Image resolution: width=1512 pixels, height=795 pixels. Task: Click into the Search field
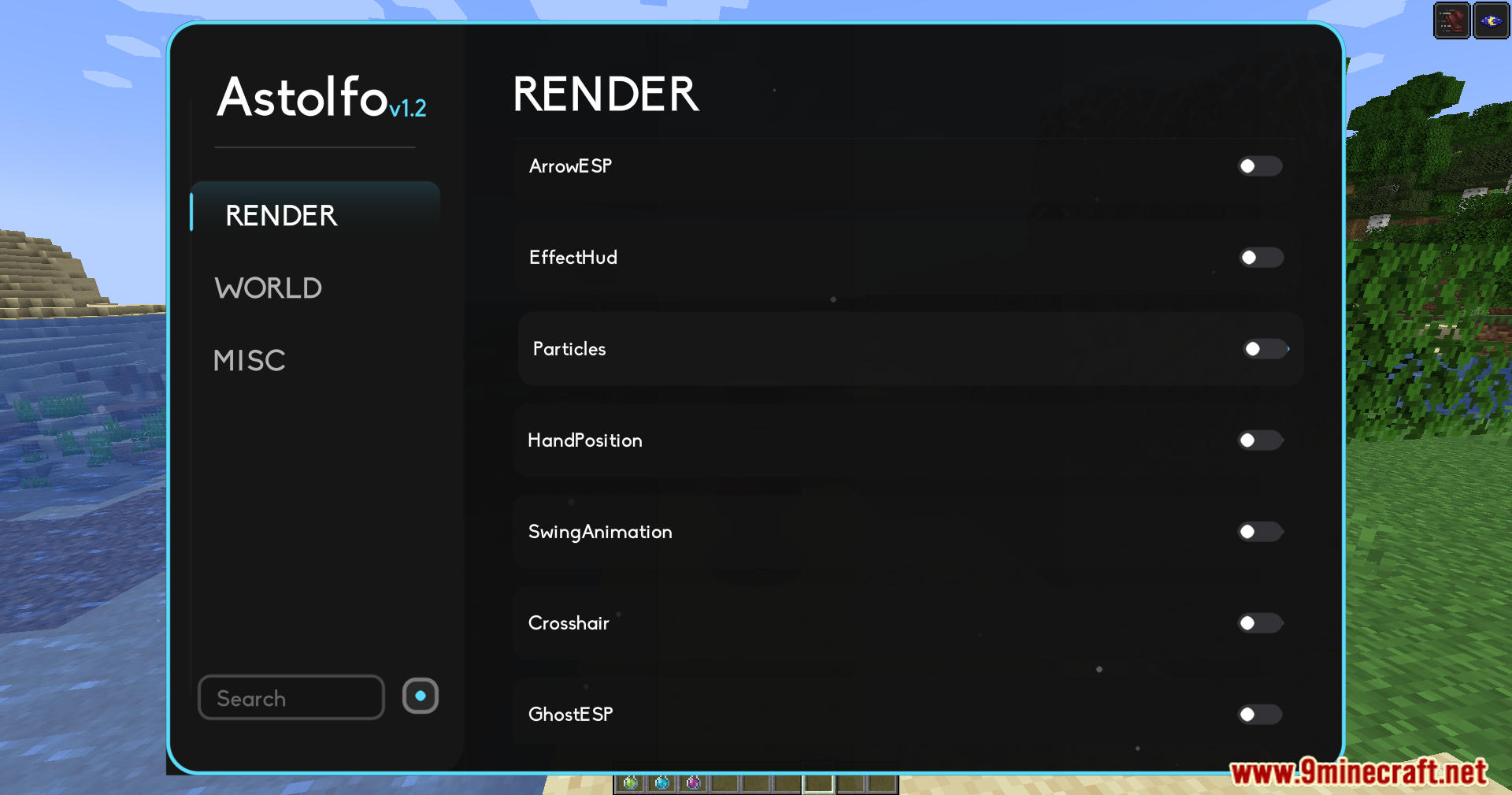point(291,698)
